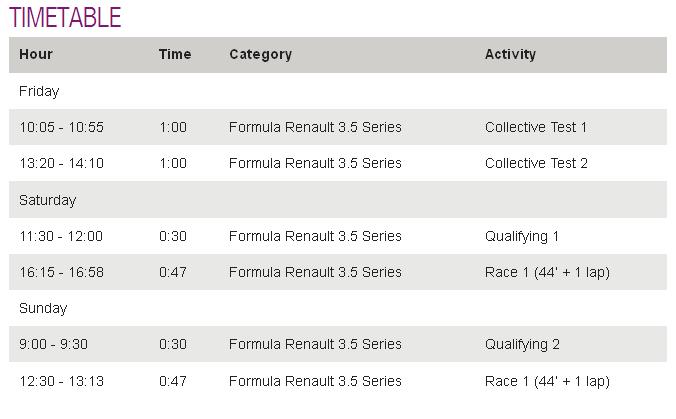Click the Qualifying 1 activity
The width and height of the screenshot is (676, 419).
pyautogui.click(x=522, y=236)
